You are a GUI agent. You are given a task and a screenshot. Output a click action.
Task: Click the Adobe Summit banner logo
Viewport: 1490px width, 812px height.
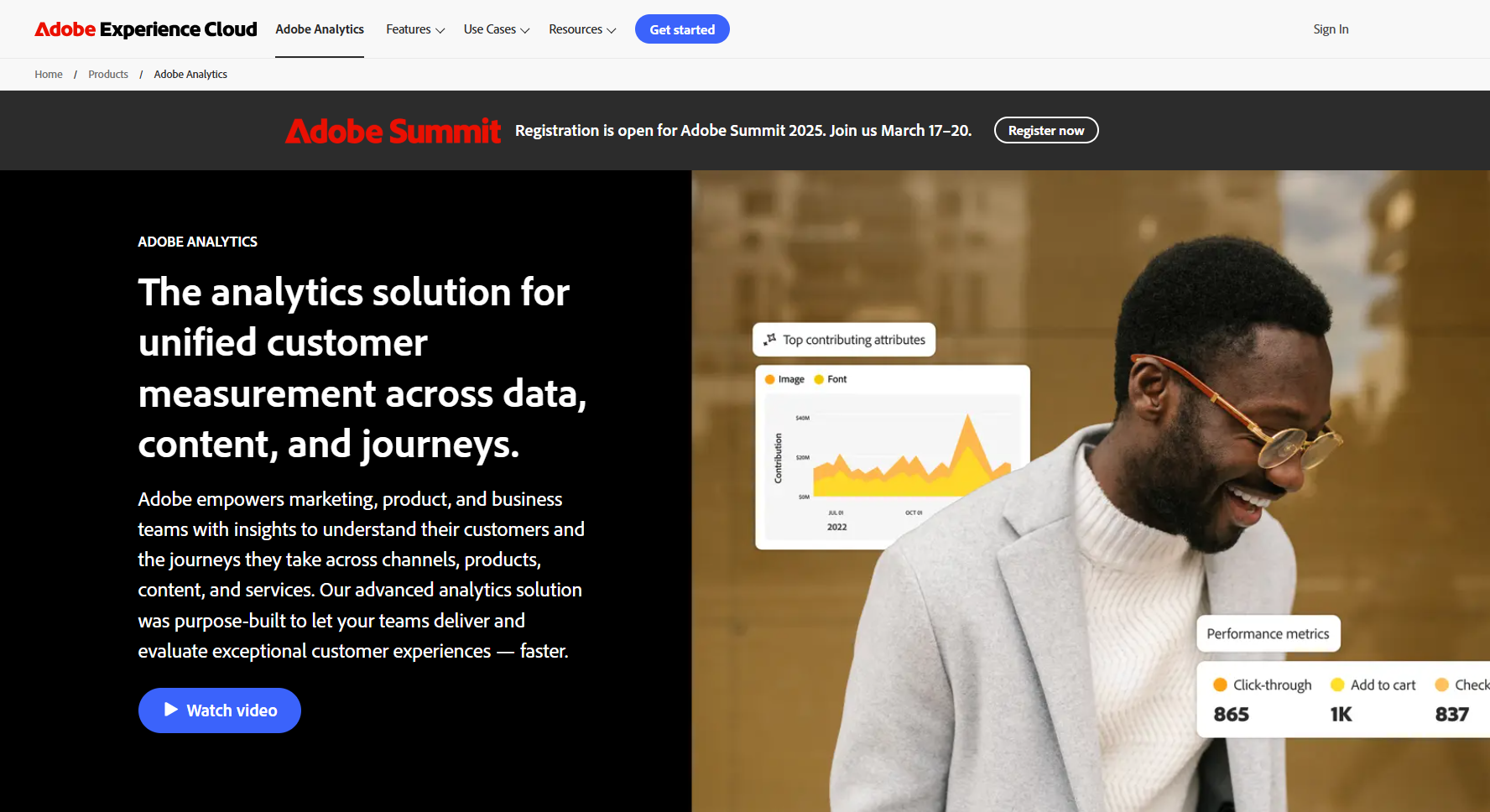(x=393, y=131)
